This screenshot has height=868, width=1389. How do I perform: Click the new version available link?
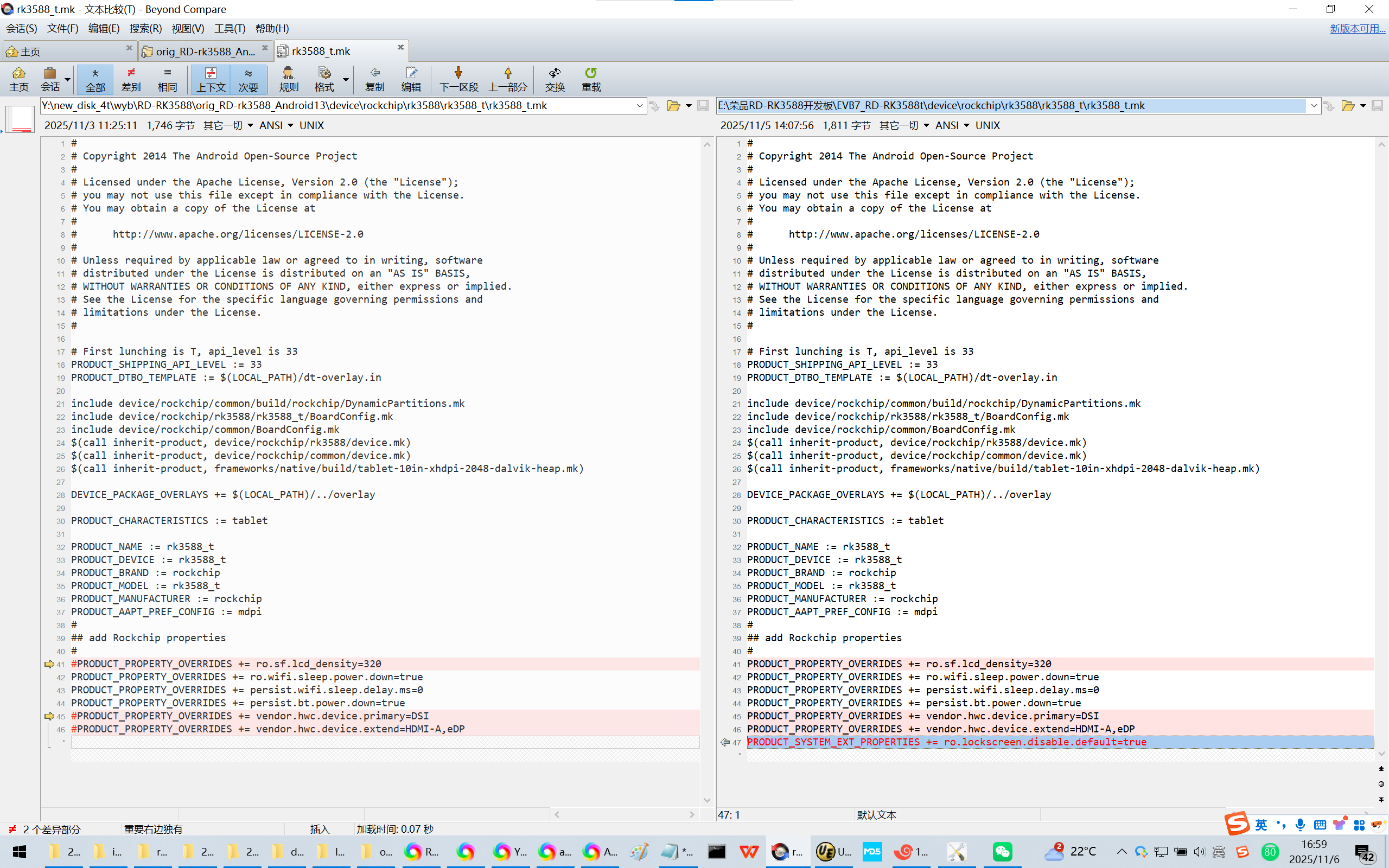click(x=1357, y=28)
